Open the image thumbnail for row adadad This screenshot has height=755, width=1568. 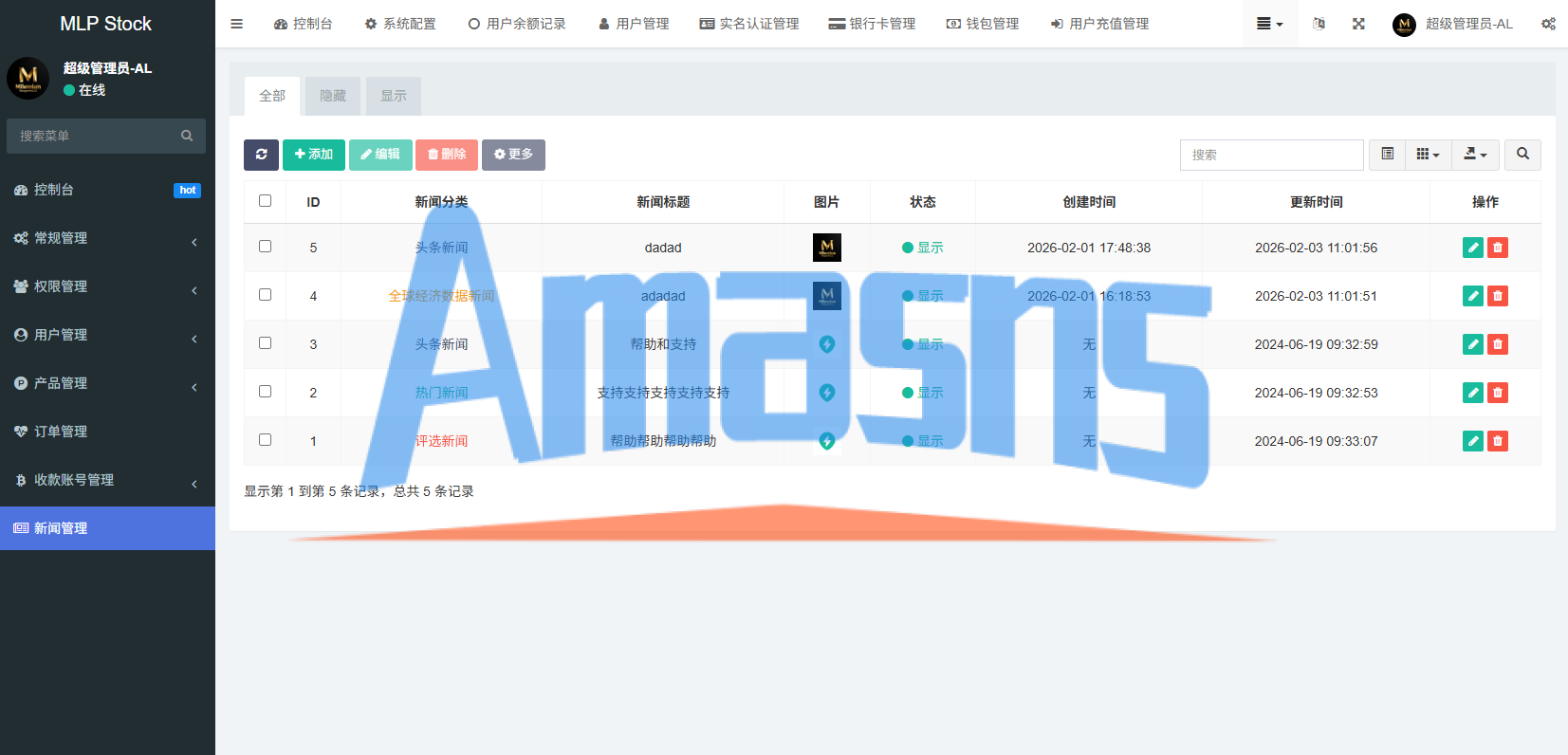827,296
